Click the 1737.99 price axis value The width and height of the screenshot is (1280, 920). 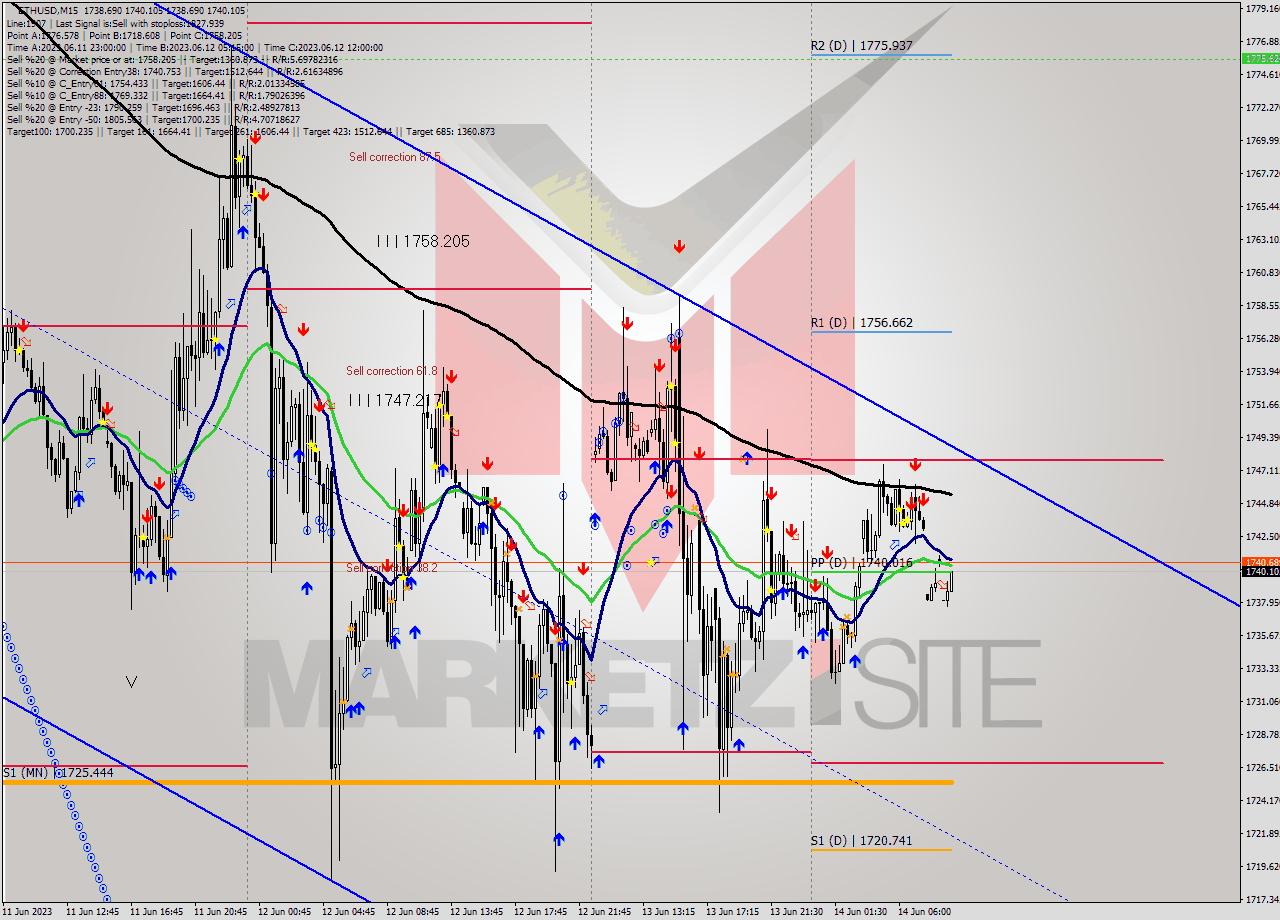1261,602
